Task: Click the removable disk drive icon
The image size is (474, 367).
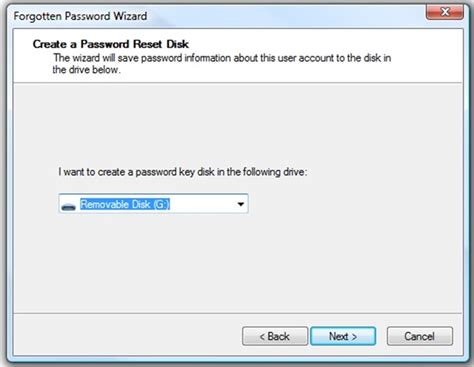Action: 68,207
